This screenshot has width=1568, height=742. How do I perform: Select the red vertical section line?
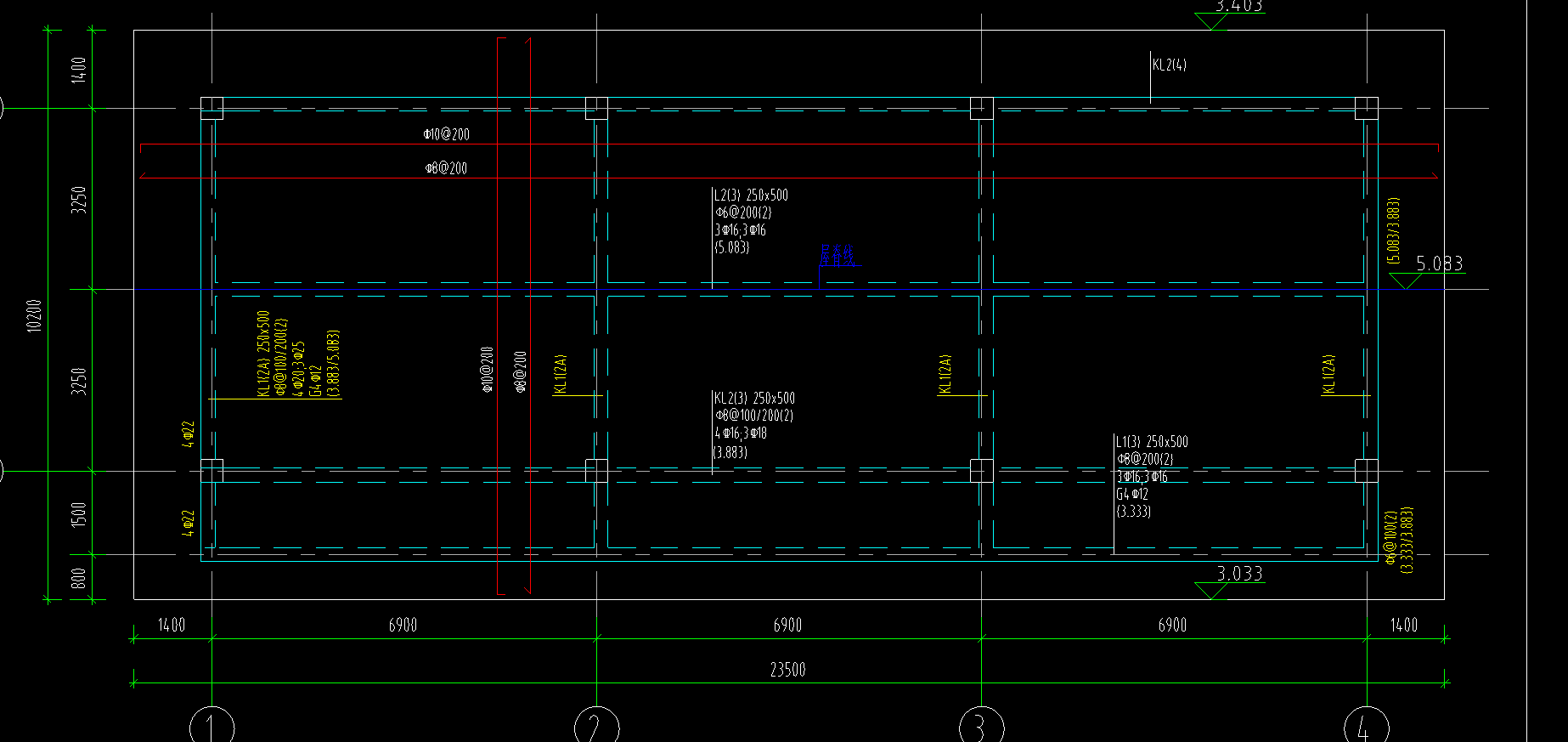pyautogui.click(x=530, y=315)
